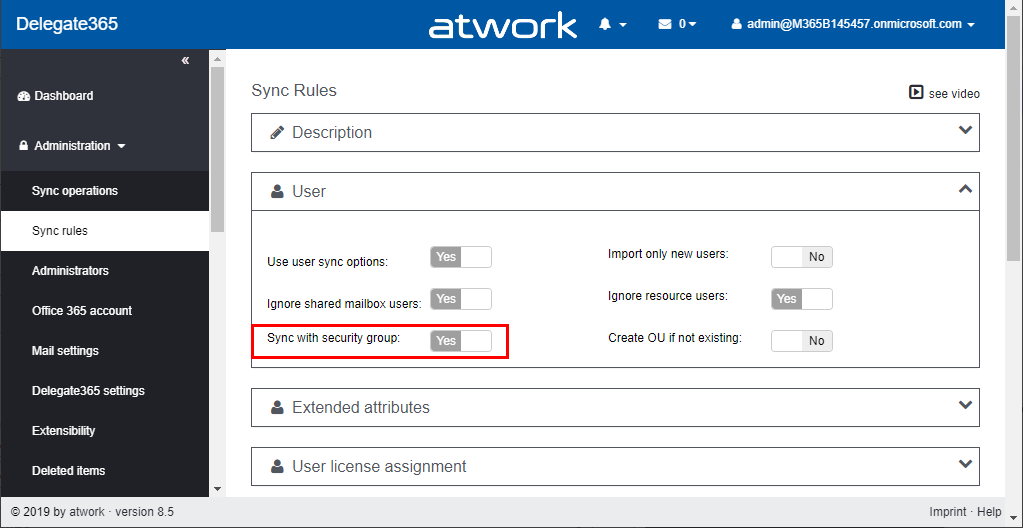
Task: Expand the Extended attributes chevron
Action: pos(966,405)
